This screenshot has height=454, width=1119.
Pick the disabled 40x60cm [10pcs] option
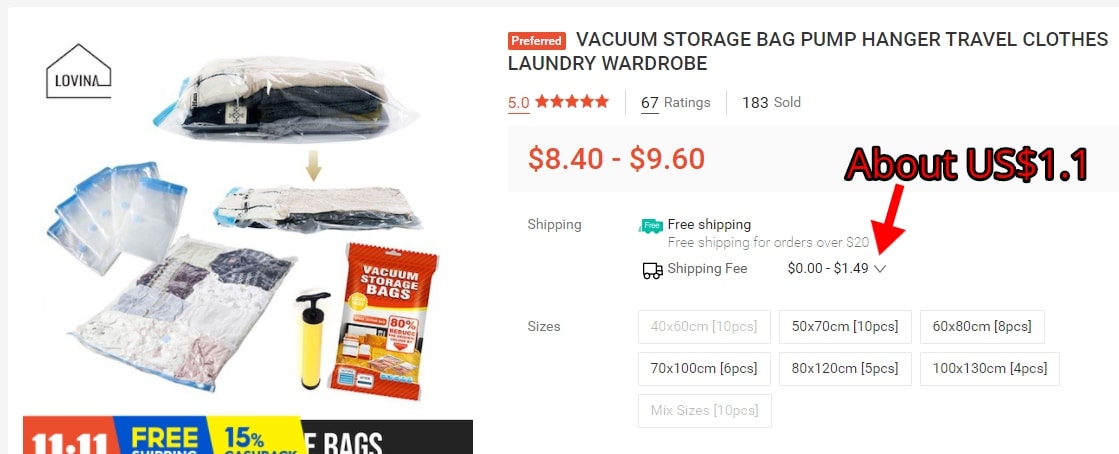click(x=704, y=327)
